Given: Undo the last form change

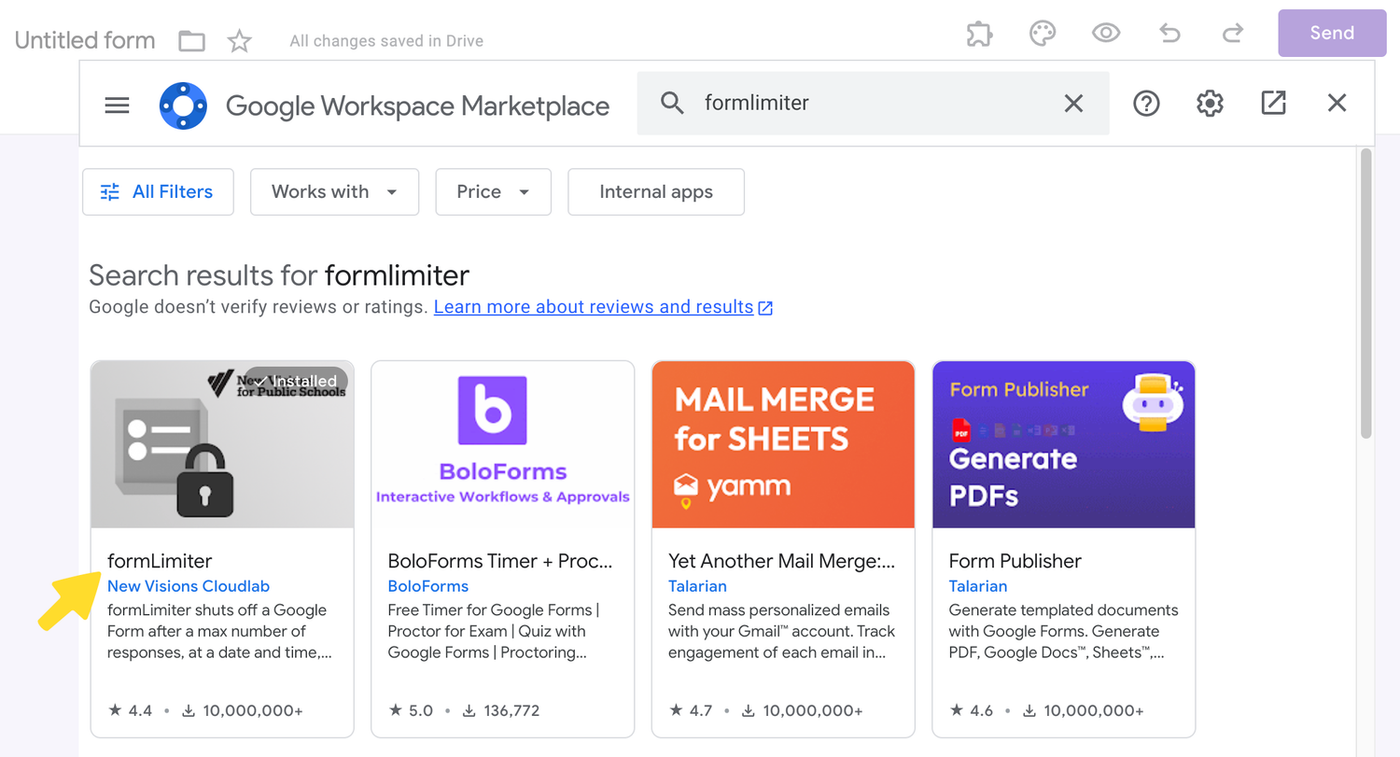Looking at the screenshot, I should tap(1169, 33).
